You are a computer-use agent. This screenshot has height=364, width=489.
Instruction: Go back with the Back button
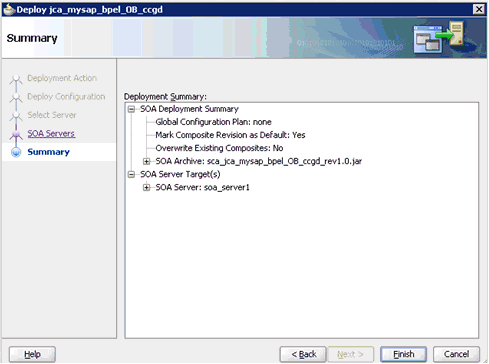pyautogui.click(x=303, y=354)
